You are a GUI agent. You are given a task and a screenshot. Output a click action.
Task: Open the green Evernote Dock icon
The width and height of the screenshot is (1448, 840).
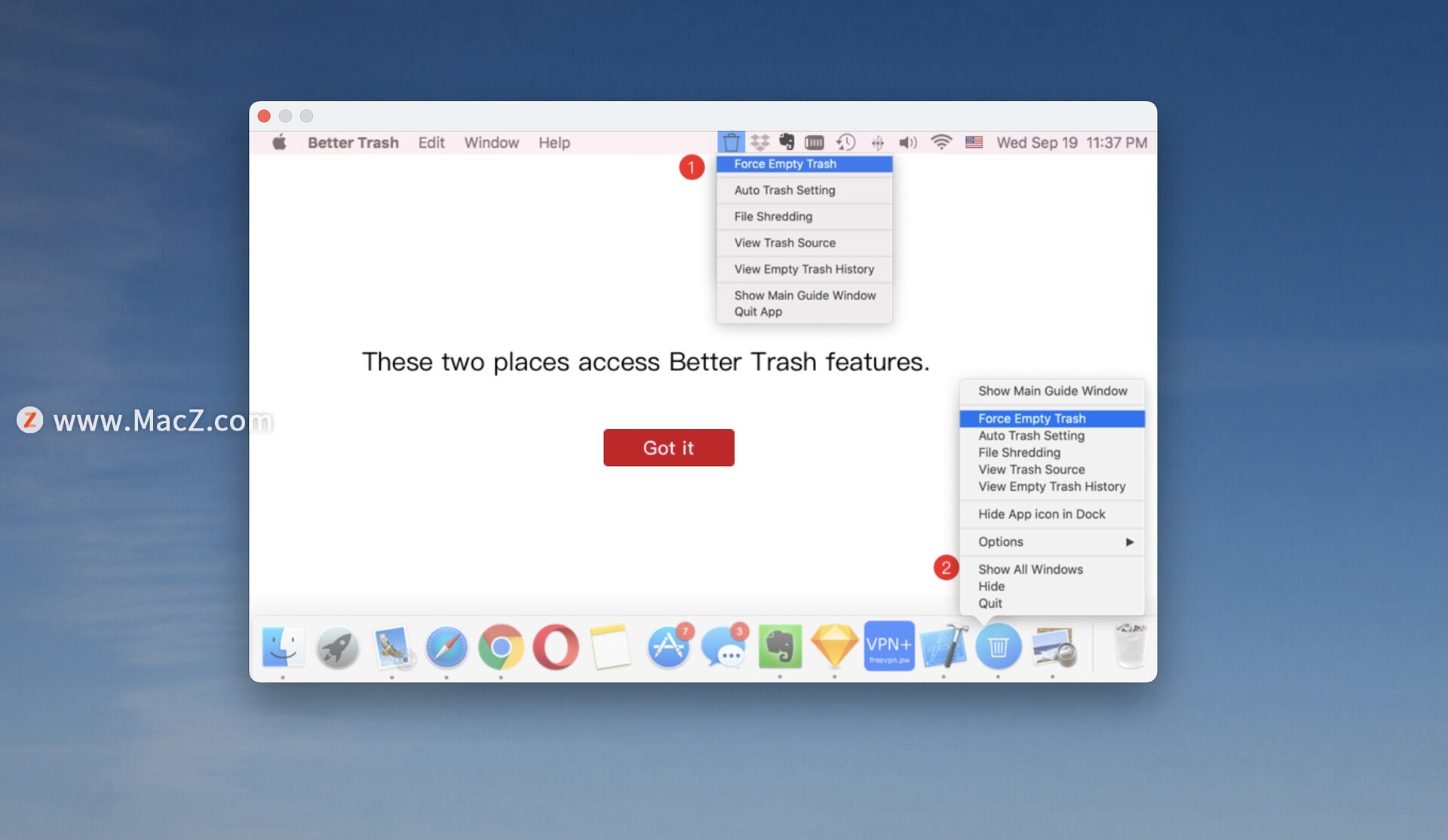780,647
